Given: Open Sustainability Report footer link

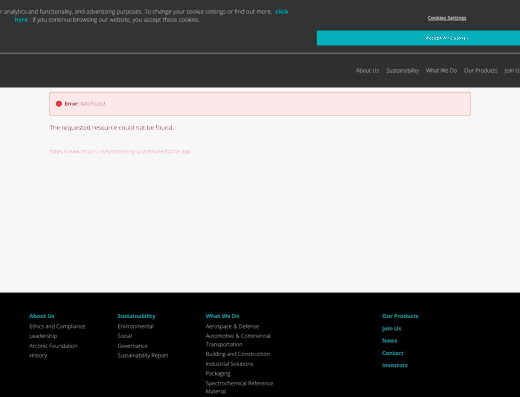Looking at the screenshot, I should [143, 355].
